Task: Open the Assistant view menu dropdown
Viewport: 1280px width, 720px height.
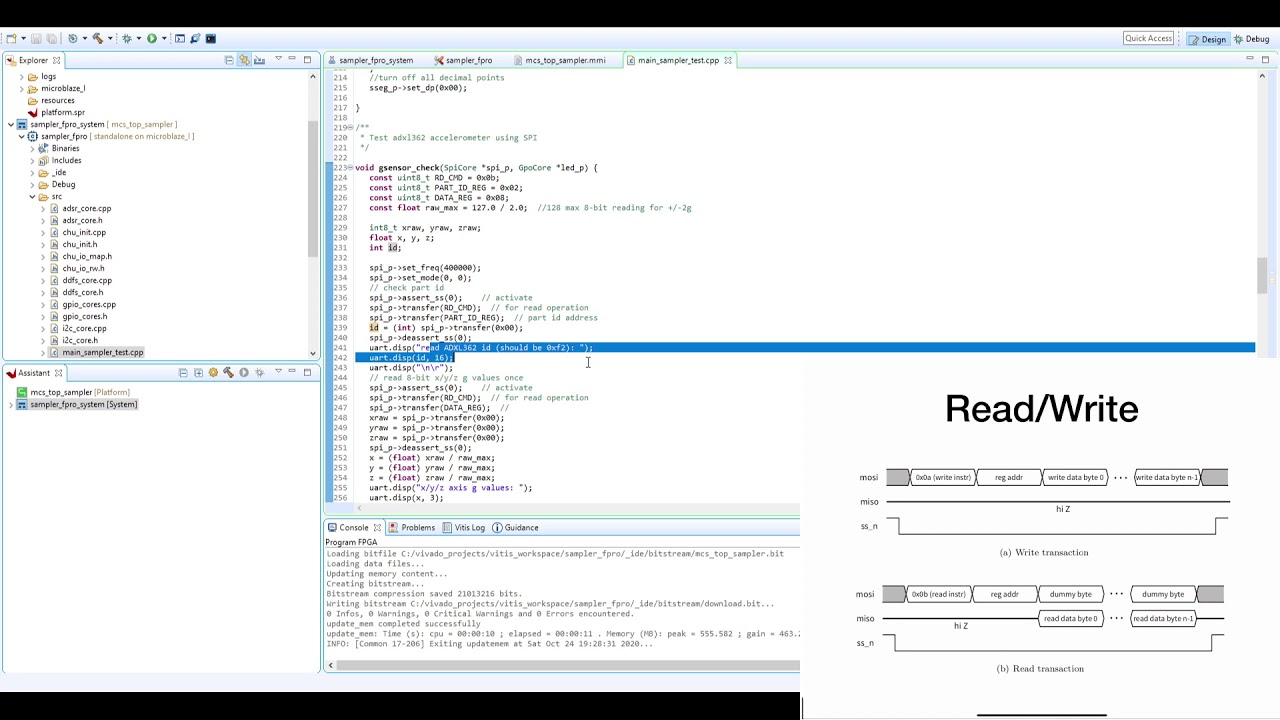Action: coord(276,373)
